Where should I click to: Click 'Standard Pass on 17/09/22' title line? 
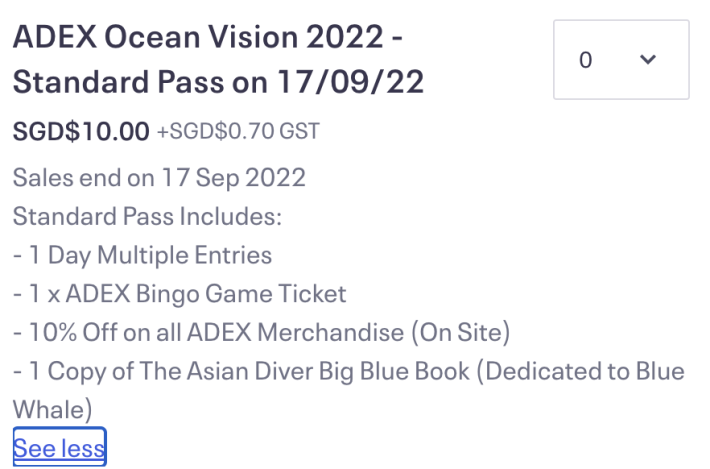point(218,82)
